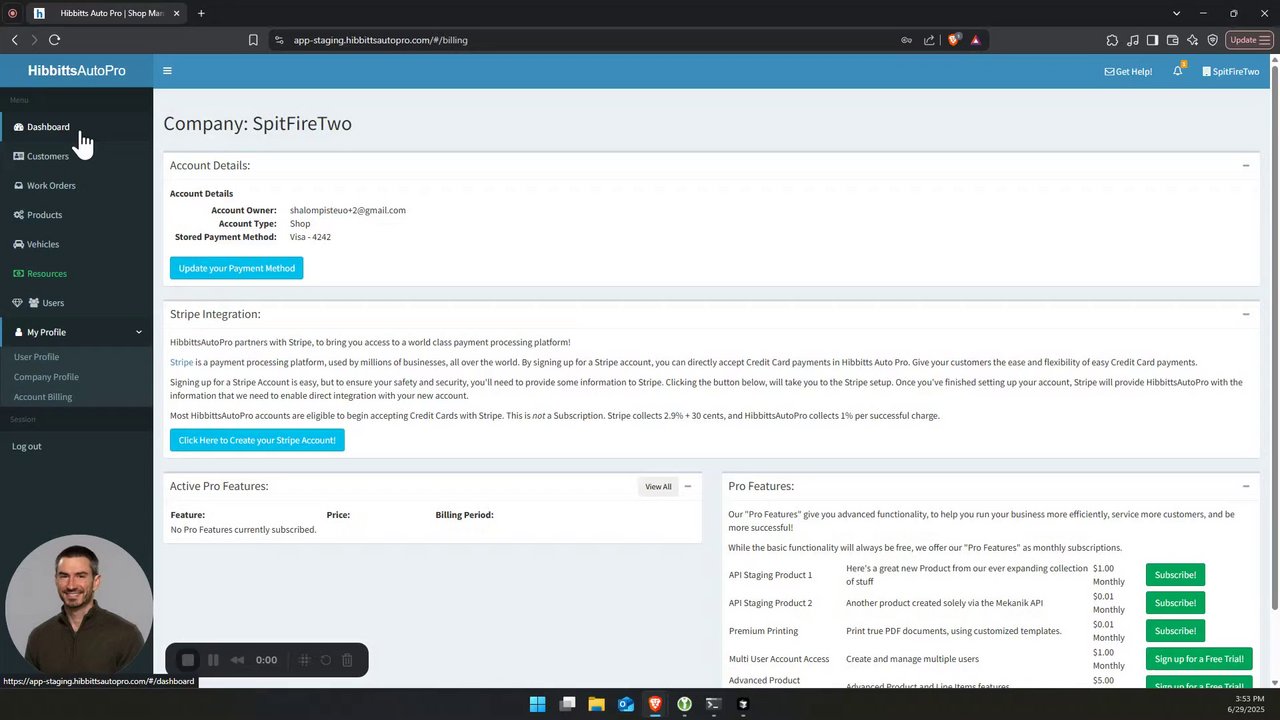Open Brave Shields lion icon

point(953,40)
